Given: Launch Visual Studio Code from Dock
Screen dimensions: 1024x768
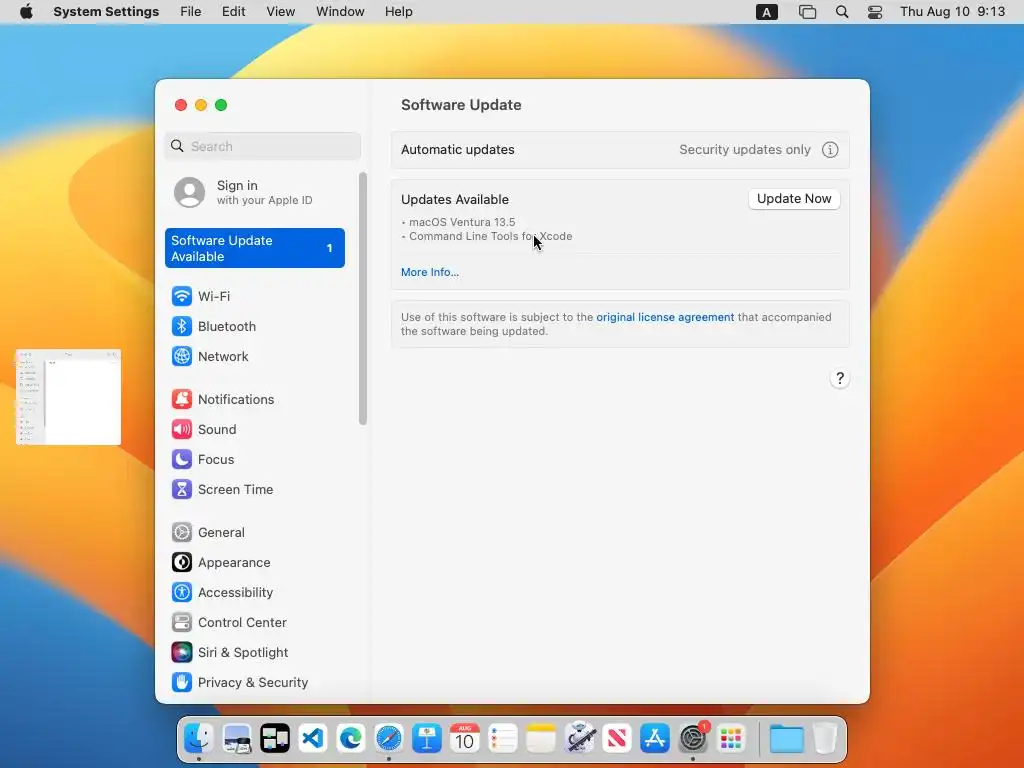Looking at the screenshot, I should click(313, 739).
